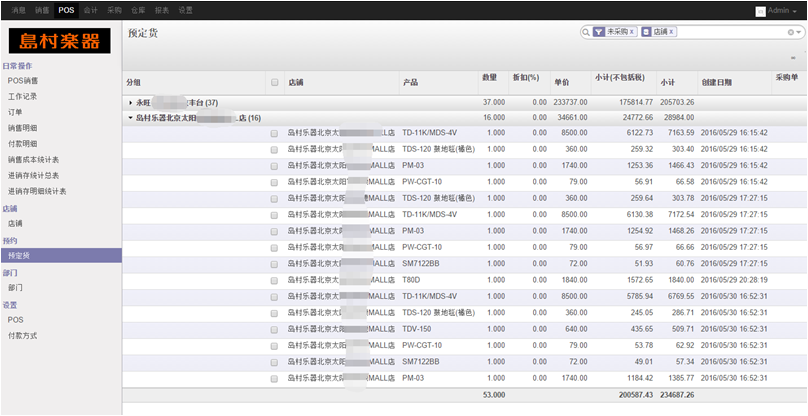Check the TDS-120 row dated 17:27:15
The width and height of the screenshot is (808, 416).
point(274,199)
